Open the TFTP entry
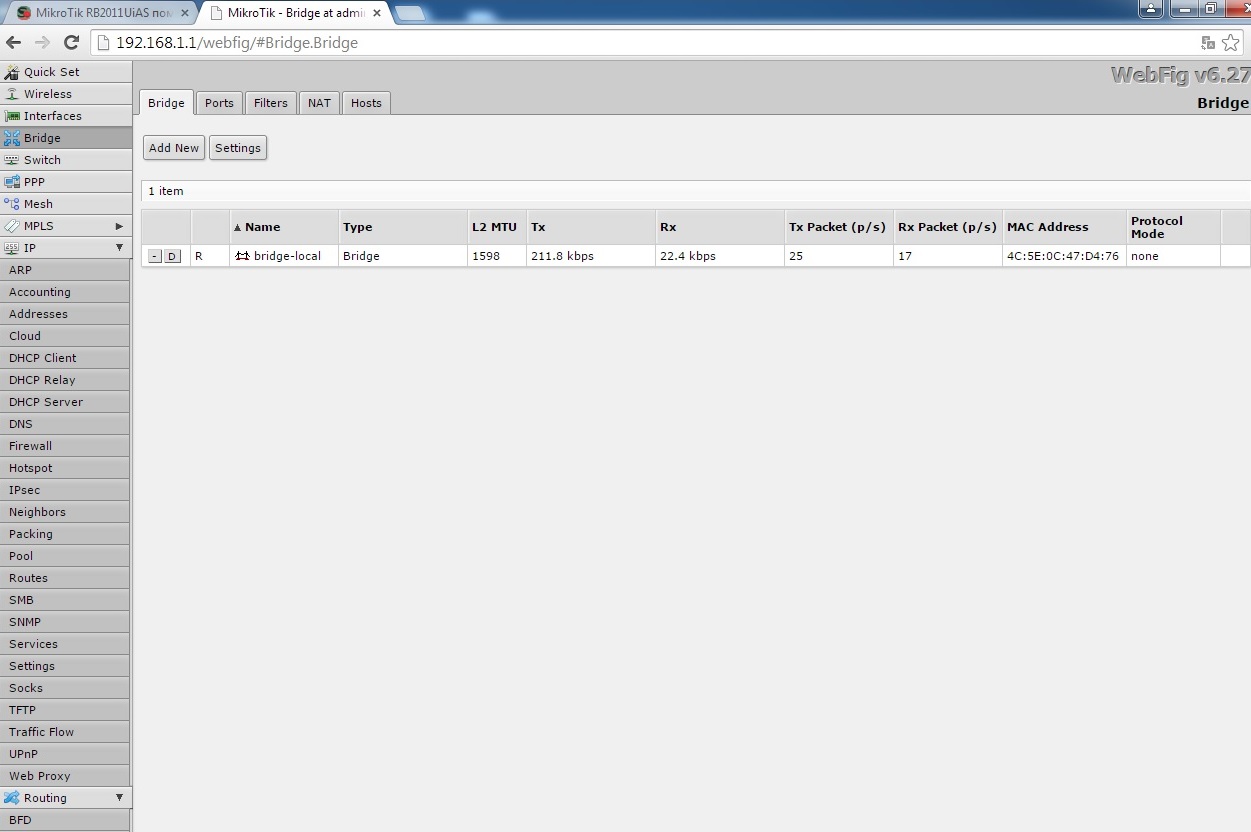1251x832 pixels. tap(65, 710)
